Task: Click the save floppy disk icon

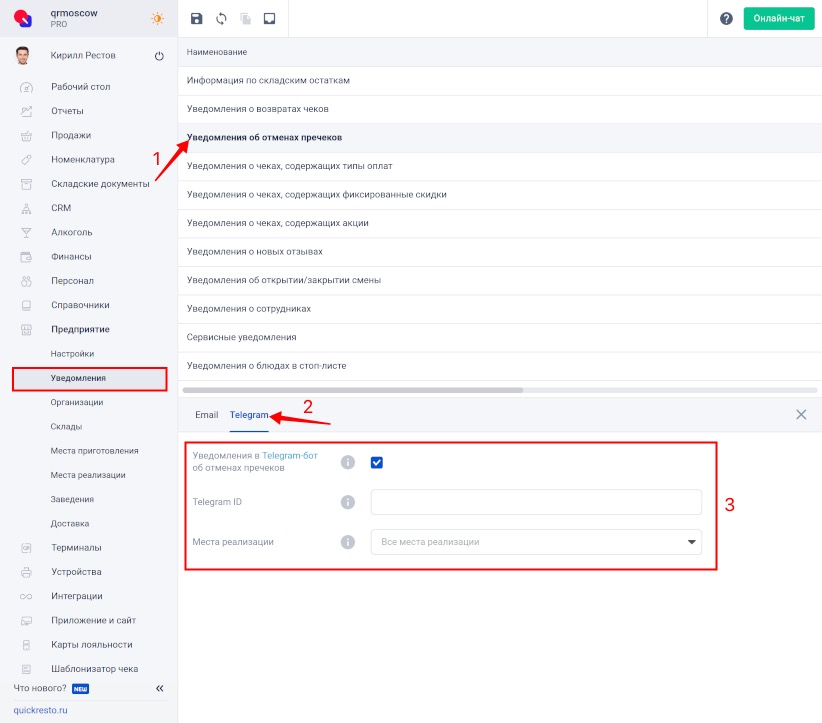Action: coord(196,19)
